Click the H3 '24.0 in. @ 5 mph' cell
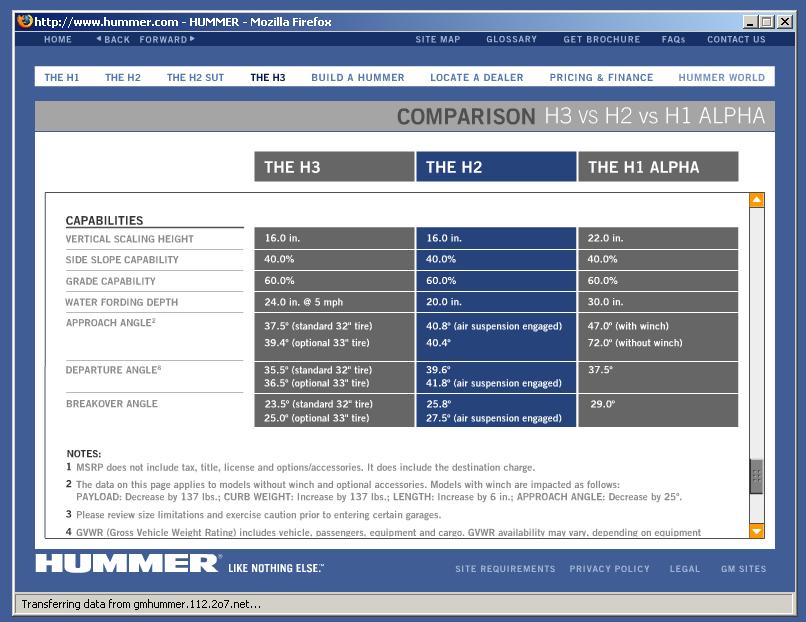Screen dimensions: 806x622 coord(334,302)
